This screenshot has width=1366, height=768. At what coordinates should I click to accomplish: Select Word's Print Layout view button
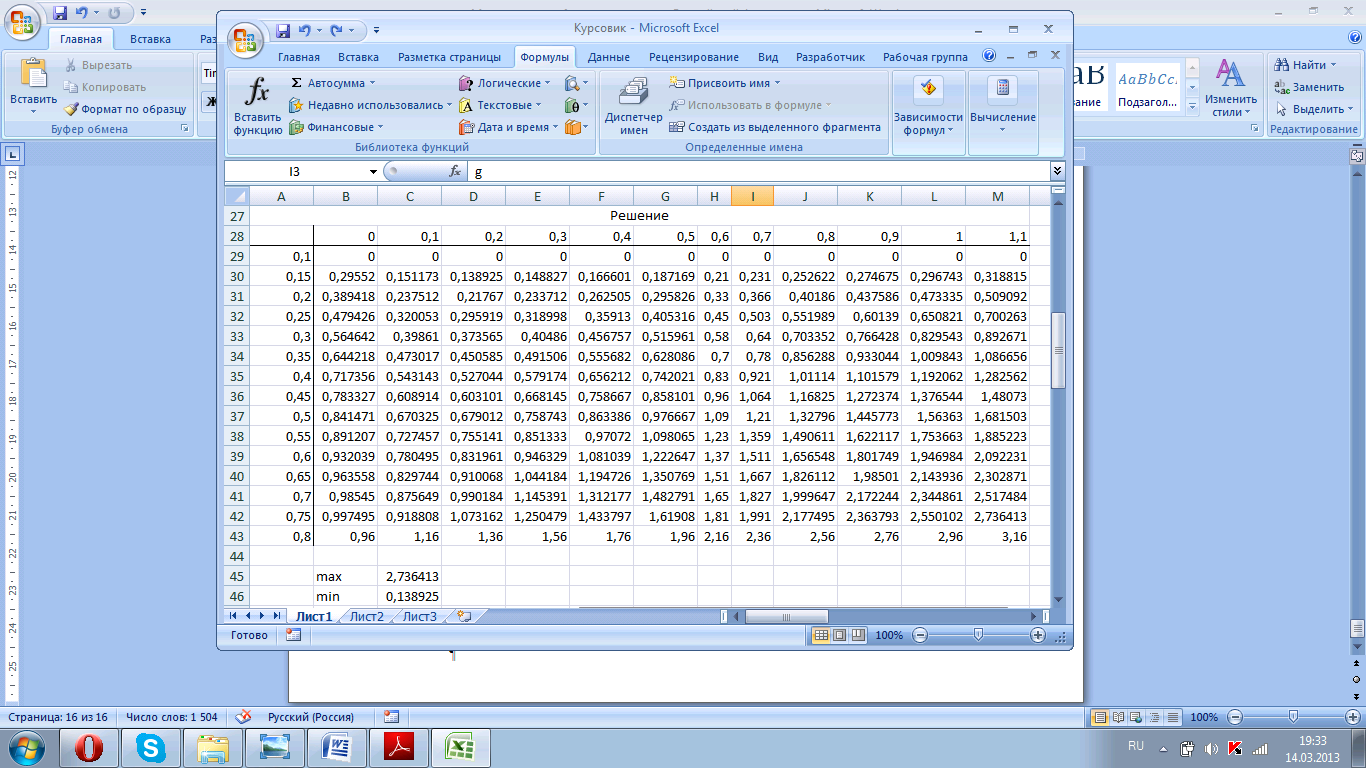(1100, 717)
